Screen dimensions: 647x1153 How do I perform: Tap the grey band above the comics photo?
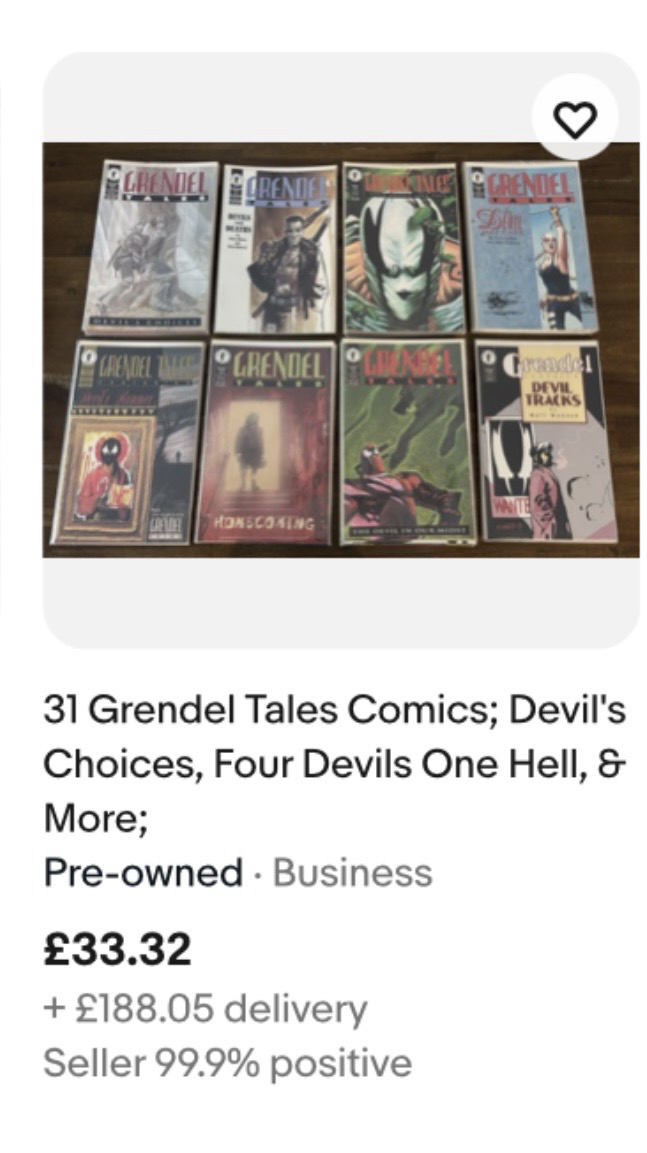coord(287,97)
